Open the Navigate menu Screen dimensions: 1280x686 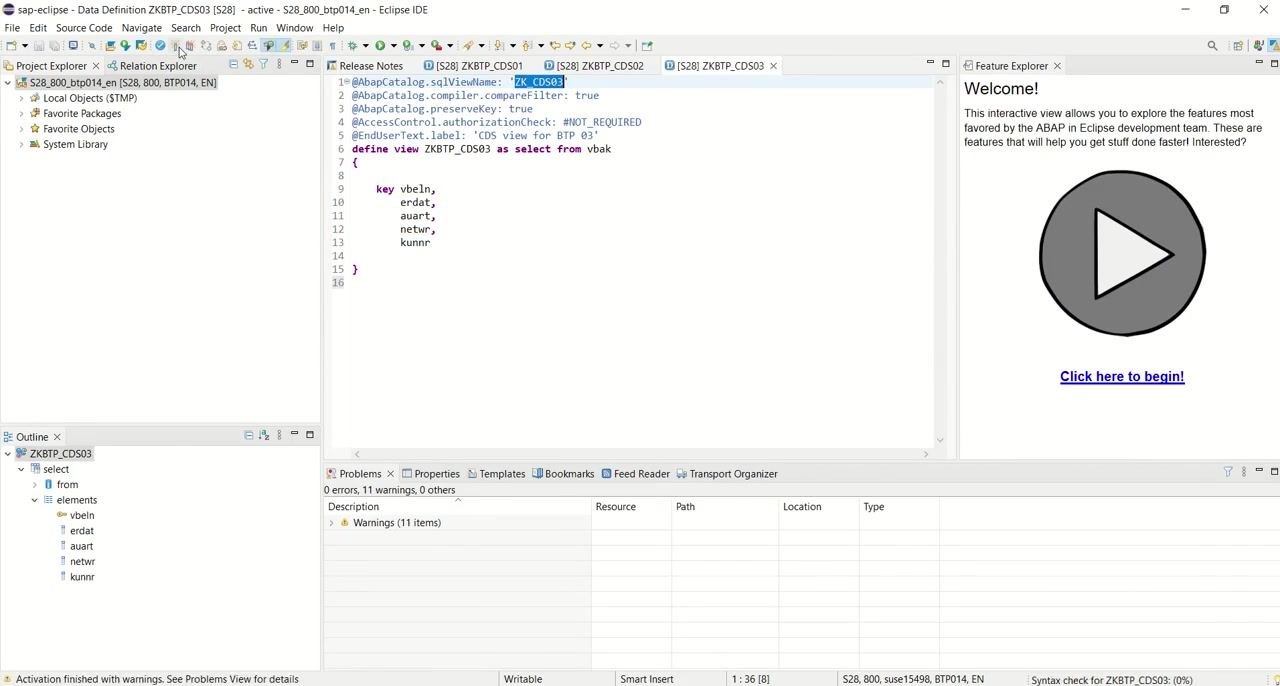pos(141,28)
